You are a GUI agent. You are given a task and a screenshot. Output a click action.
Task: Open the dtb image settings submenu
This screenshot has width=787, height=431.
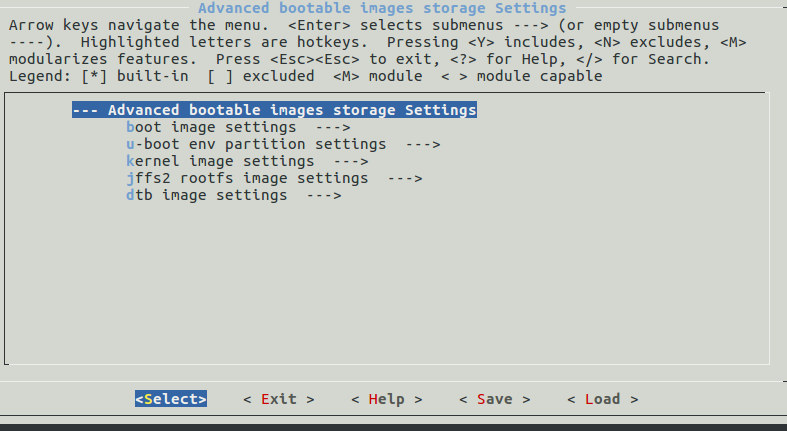pos(233,195)
